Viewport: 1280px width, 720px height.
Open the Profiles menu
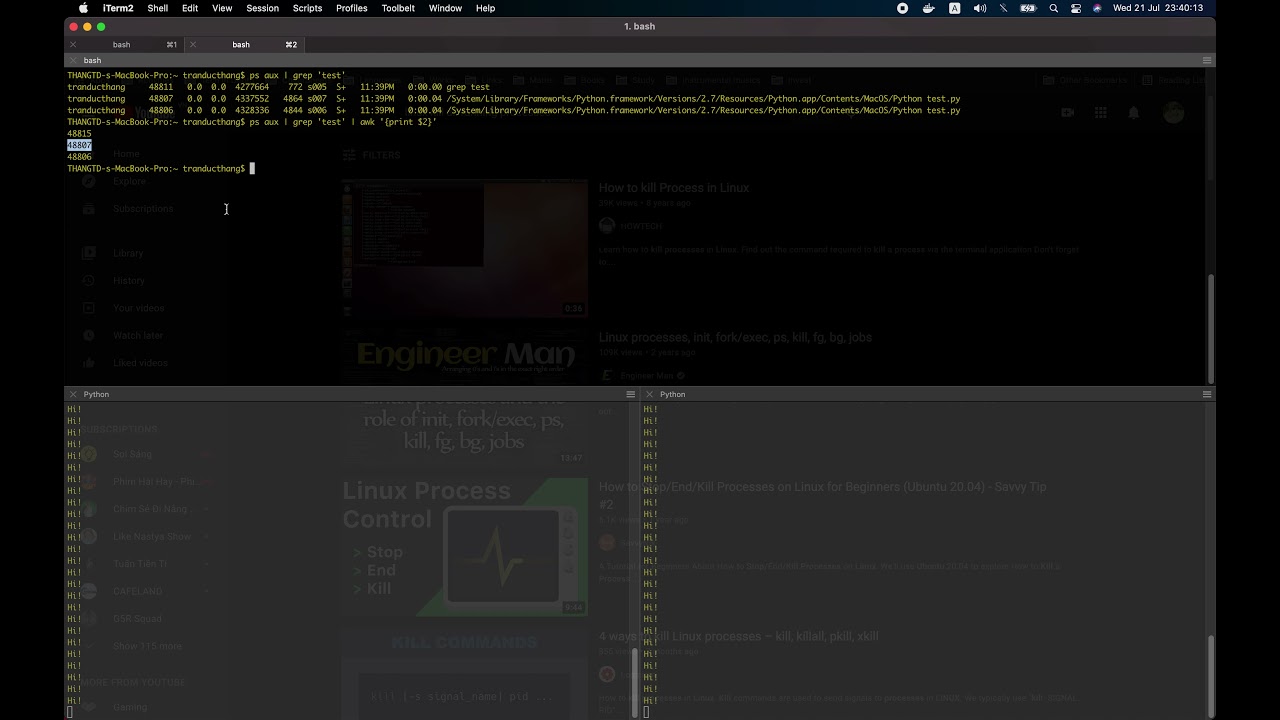352,8
